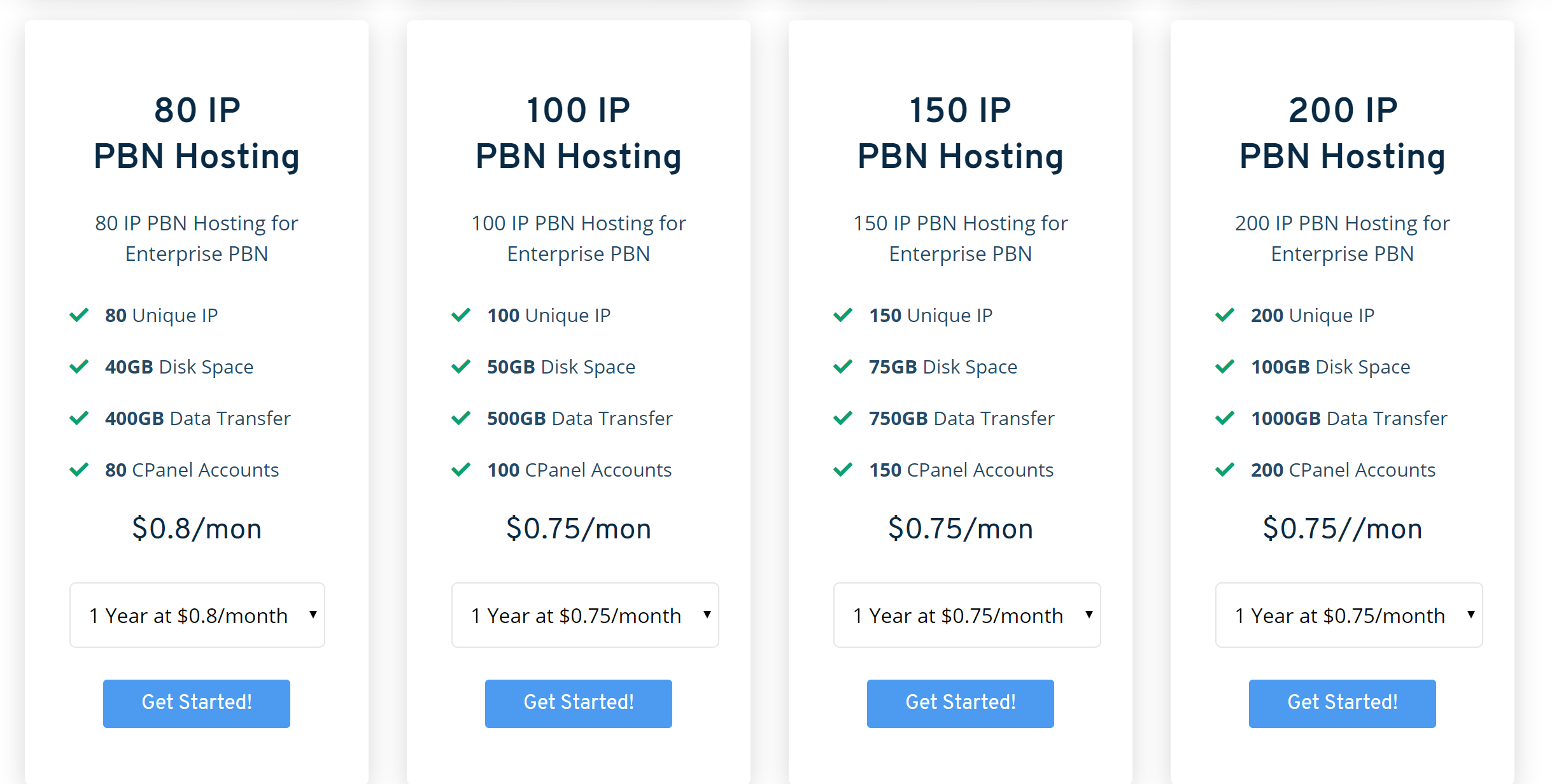Click Get Started on the 100 IP plan
This screenshot has height=784, width=1552.
point(578,703)
